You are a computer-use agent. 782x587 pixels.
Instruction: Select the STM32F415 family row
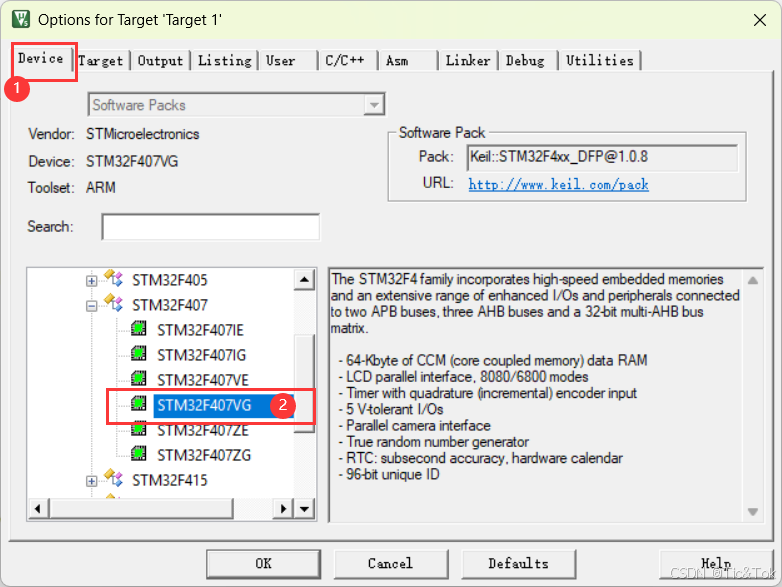click(x=170, y=480)
